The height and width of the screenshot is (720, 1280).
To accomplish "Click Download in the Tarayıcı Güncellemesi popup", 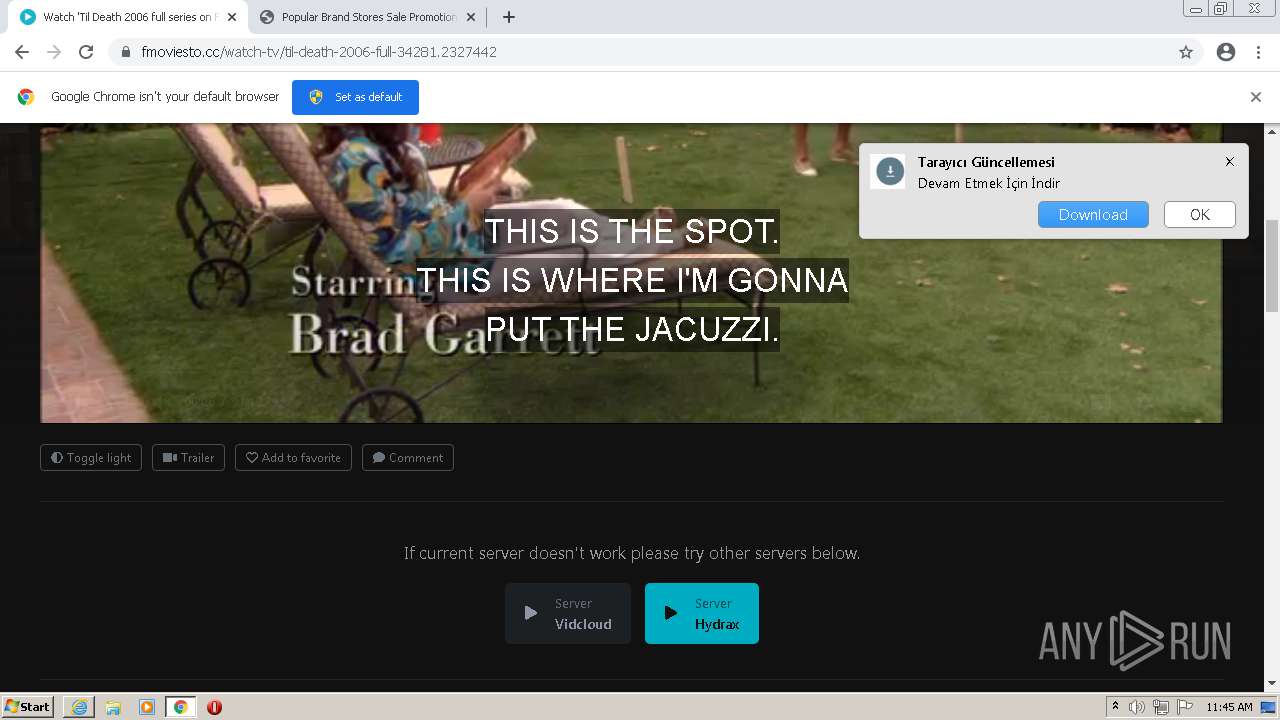I will click(x=1093, y=215).
